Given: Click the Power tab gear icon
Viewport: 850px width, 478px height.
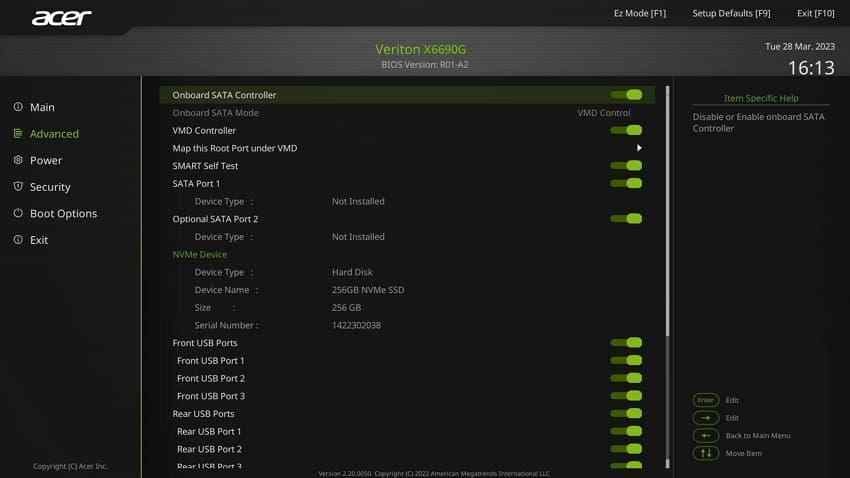Looking at the screenshot, I should [18, 160].
